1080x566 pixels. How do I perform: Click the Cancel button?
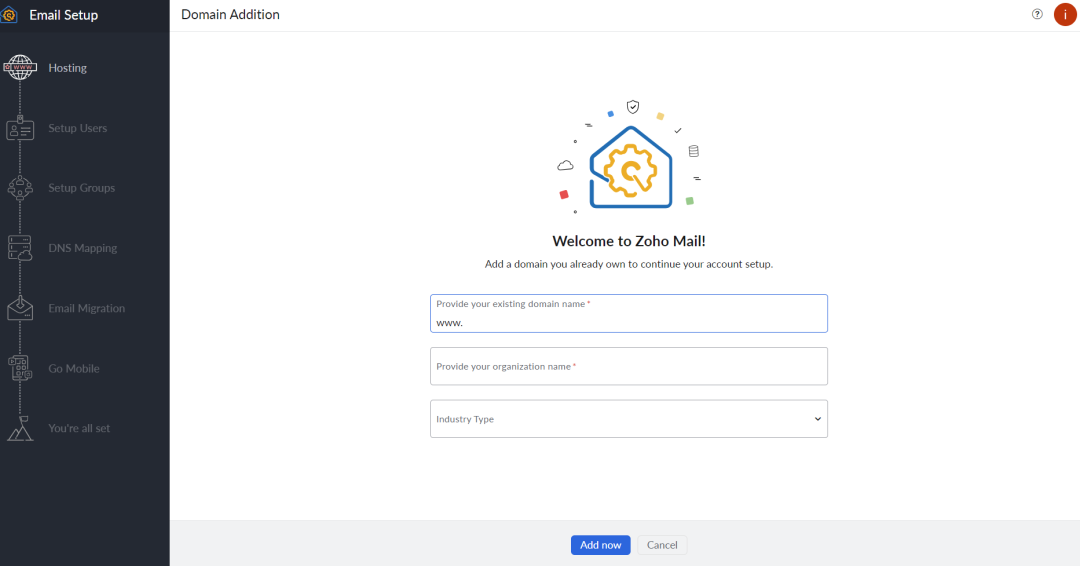662,545
